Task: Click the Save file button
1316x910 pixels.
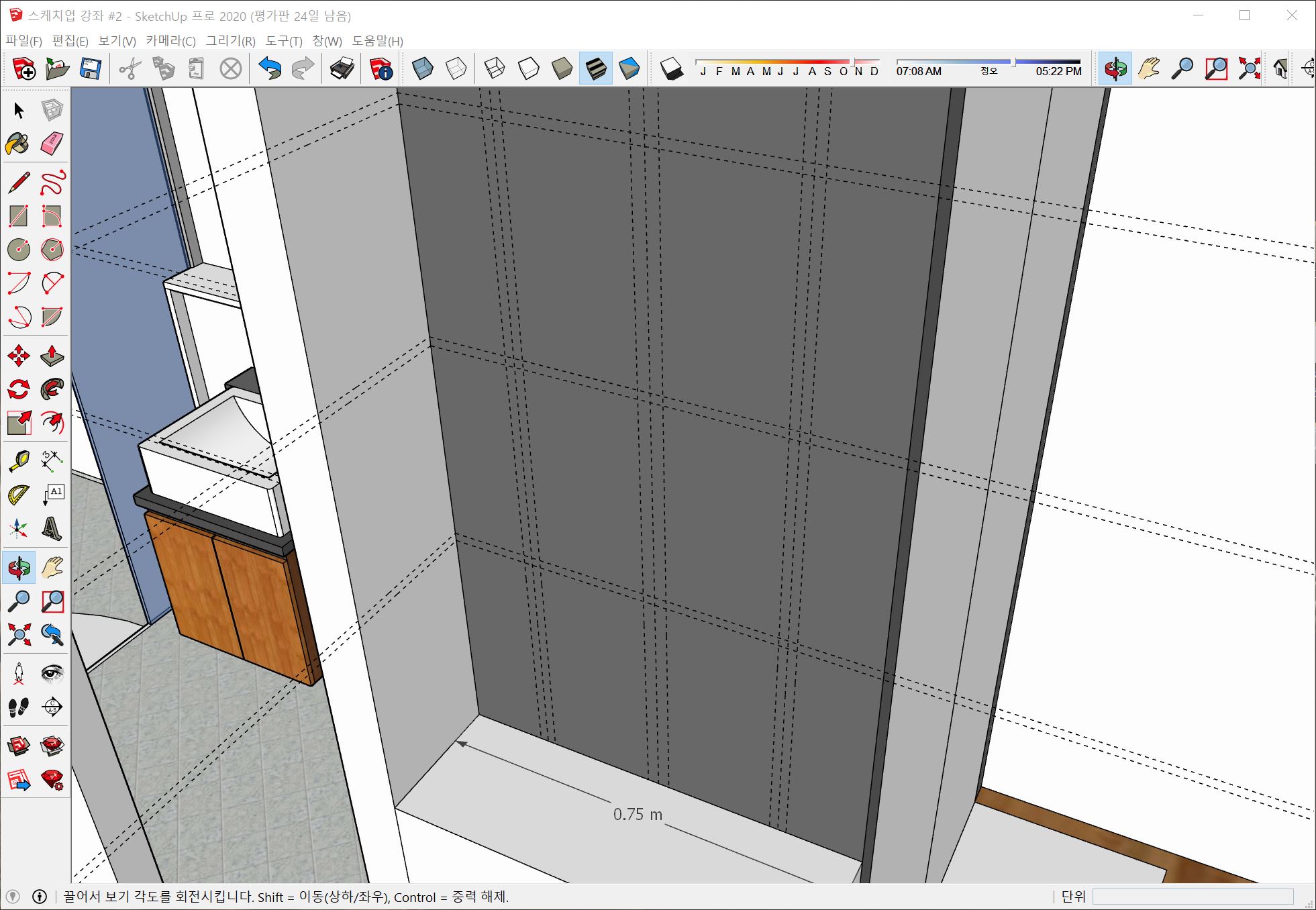Action: [x=90, y=68]
